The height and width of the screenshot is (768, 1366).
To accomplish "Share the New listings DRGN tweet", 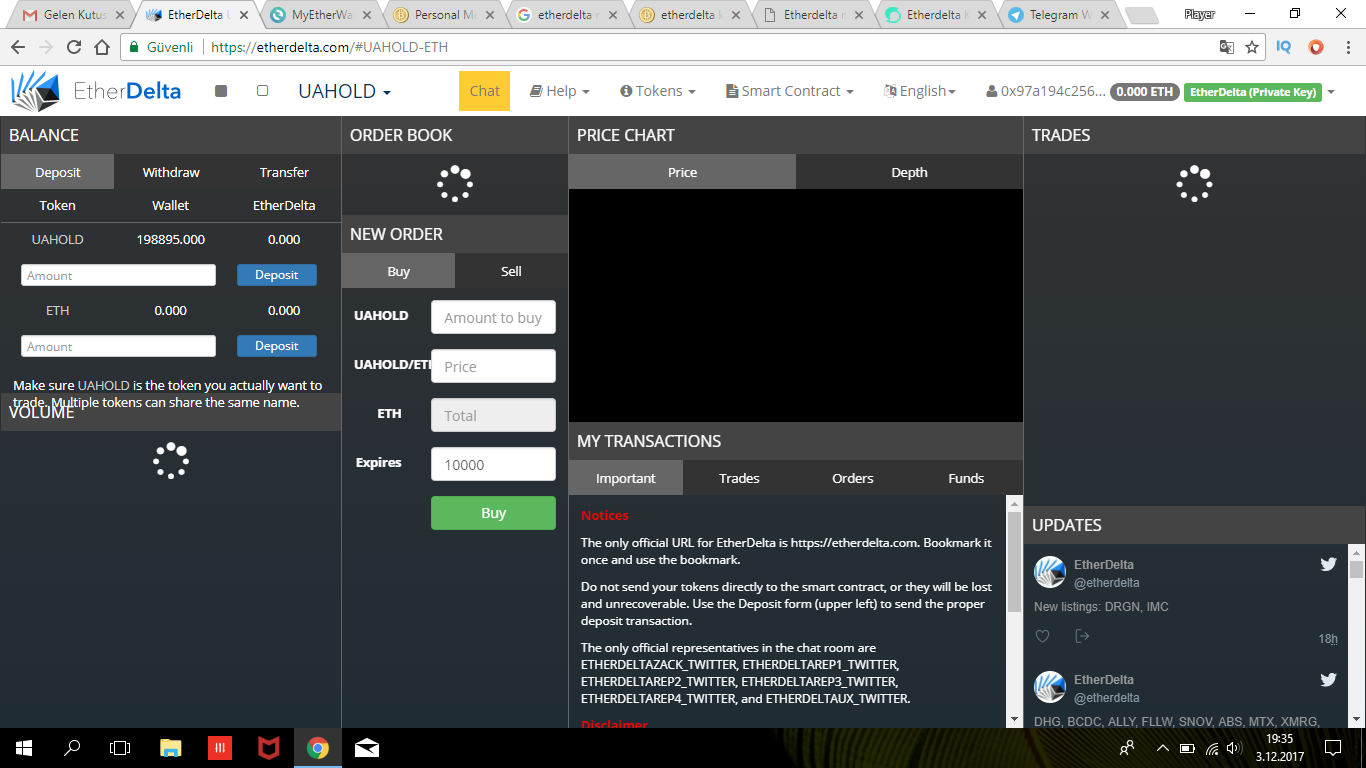I will point(1082,636).
